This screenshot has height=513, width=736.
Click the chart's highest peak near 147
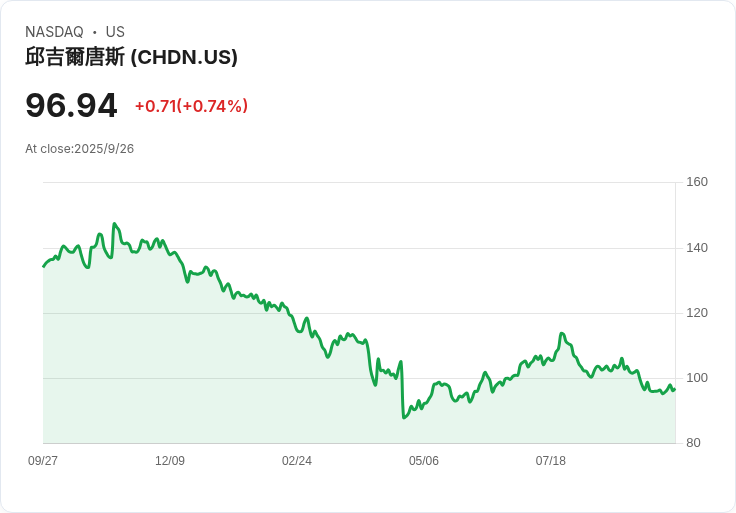(114, 224)
